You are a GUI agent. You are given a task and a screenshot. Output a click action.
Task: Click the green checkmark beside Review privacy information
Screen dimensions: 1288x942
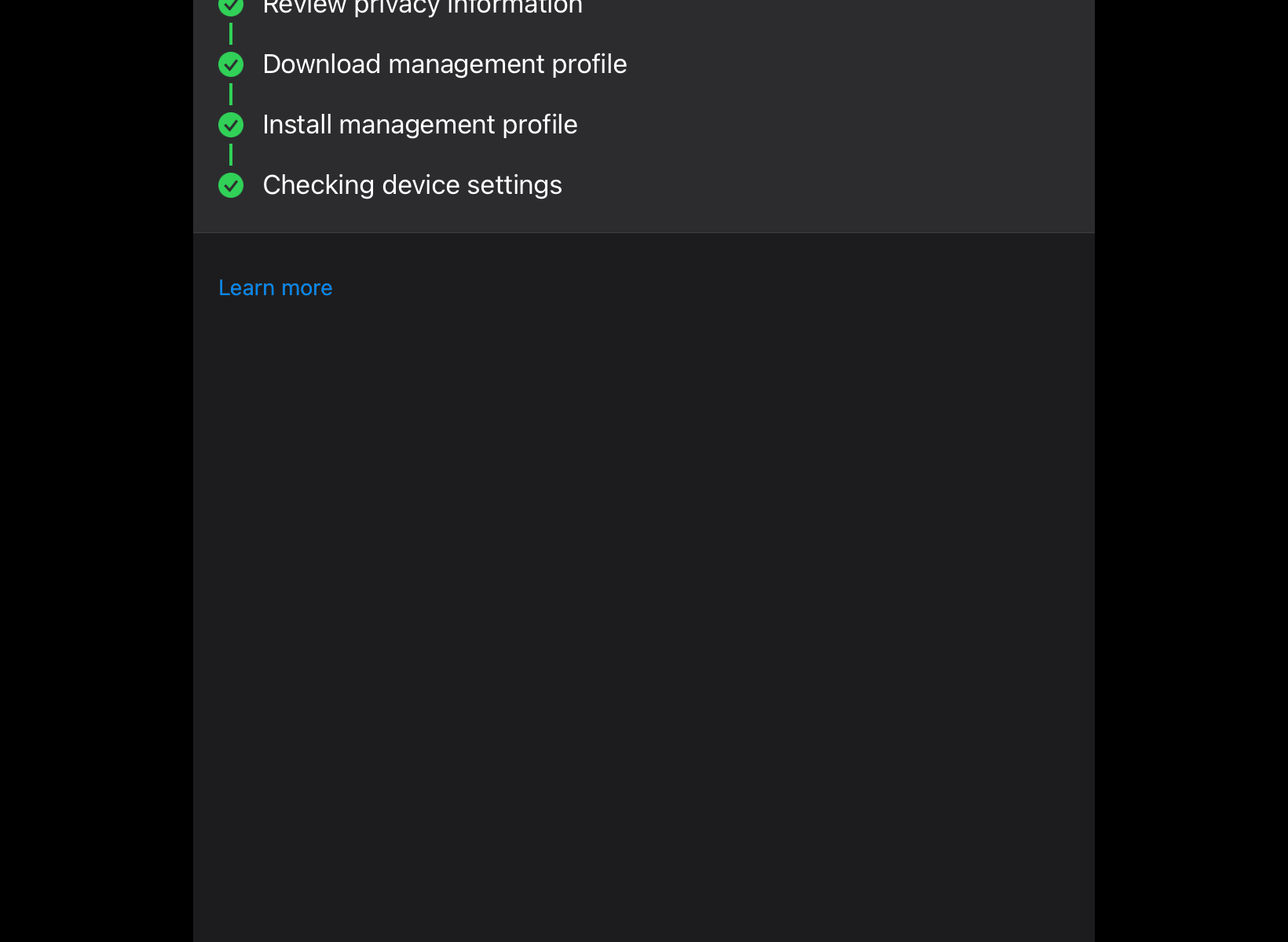[231, 6]
